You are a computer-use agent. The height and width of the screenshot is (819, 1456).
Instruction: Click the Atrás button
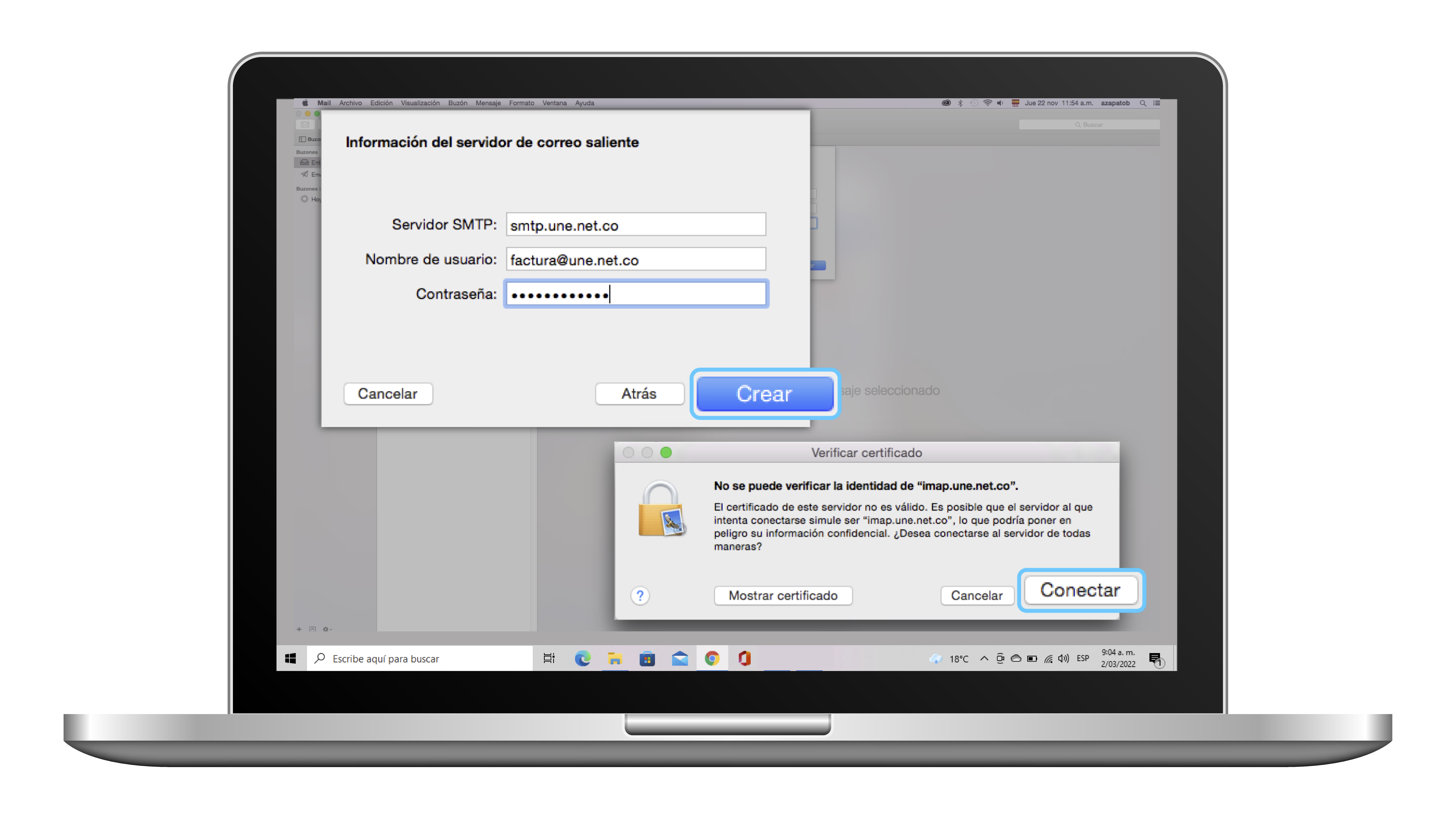tap(639, 393)
